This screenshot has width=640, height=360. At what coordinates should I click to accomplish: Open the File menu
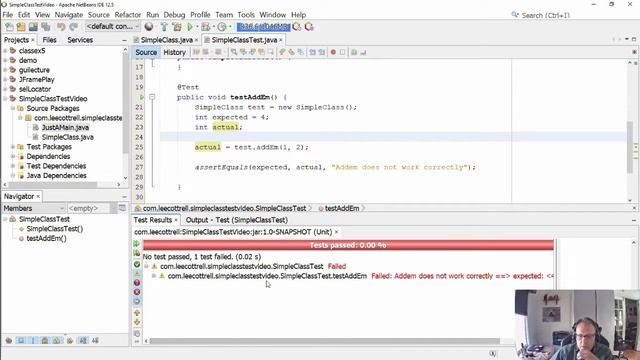tap(8, 15)
